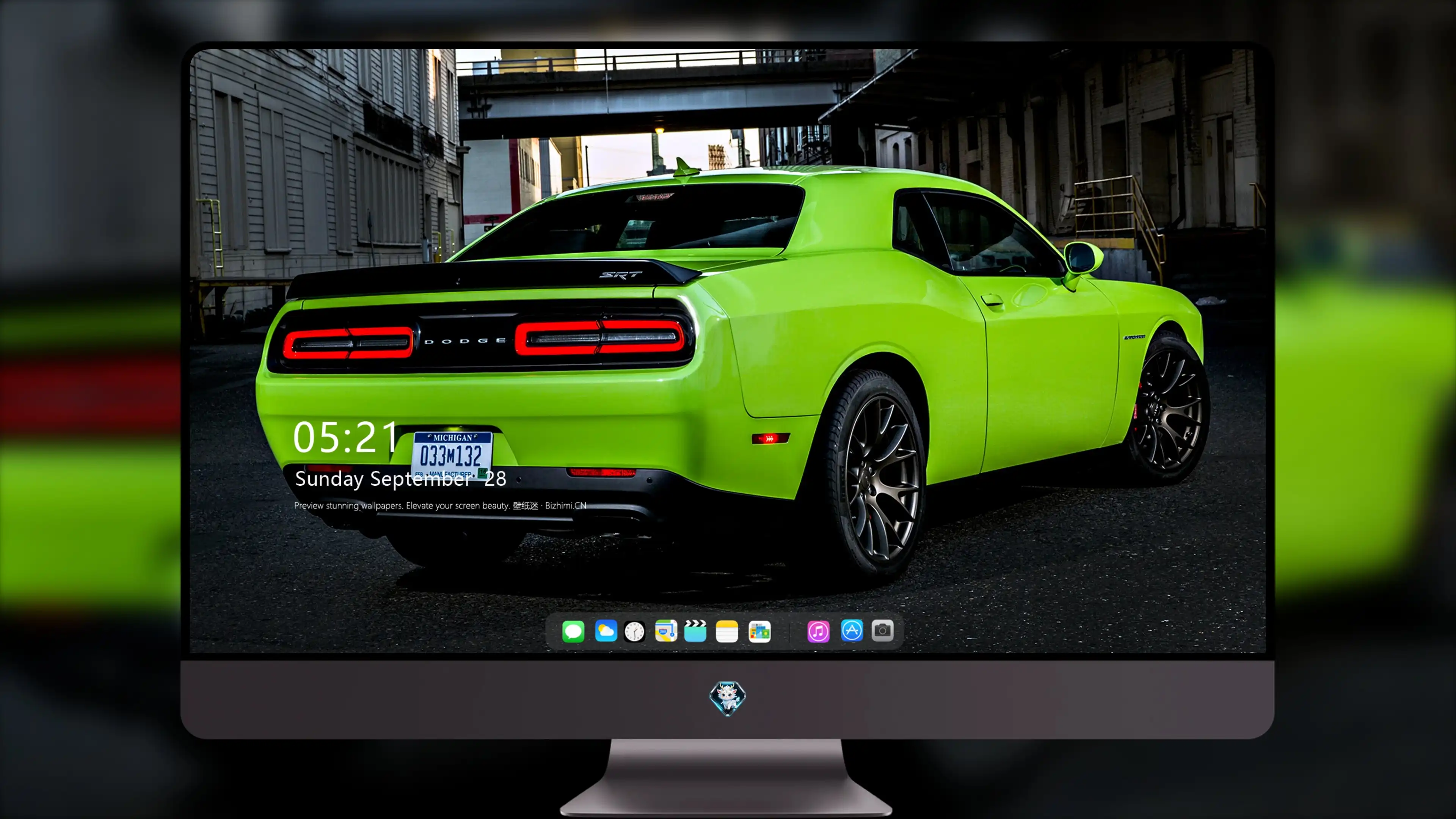Open the Clock app in the dock
Image resolution: width=1456 pixels, height=819 pixels.
point(635,631)
